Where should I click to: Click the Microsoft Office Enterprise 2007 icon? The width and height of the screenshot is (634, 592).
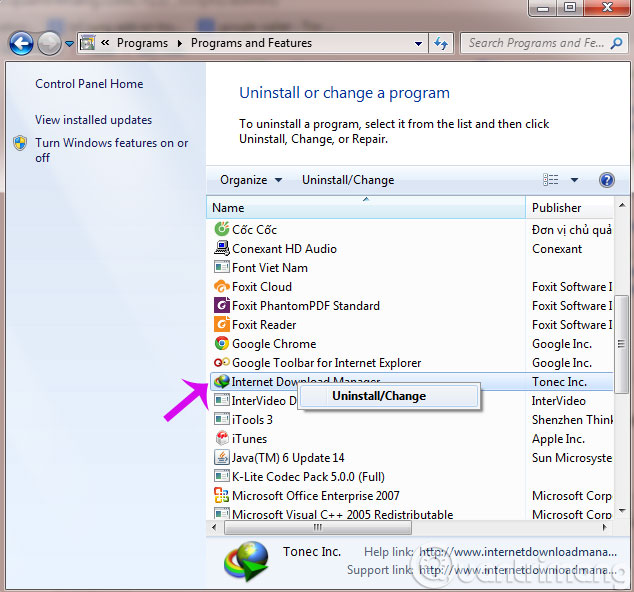pyautogui.click(x=222, y=495)
